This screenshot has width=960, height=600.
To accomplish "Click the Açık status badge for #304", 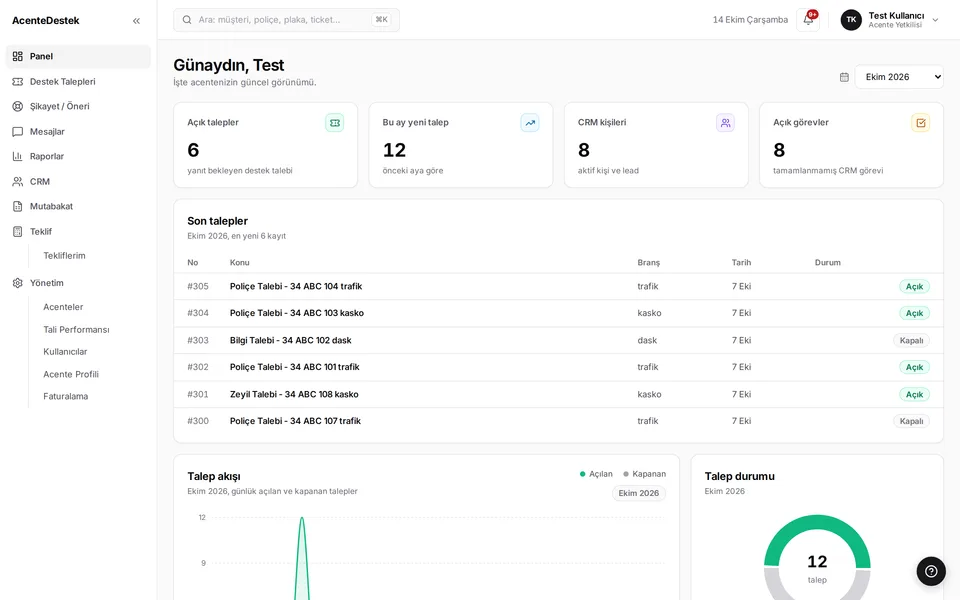I will coord(914,313).
